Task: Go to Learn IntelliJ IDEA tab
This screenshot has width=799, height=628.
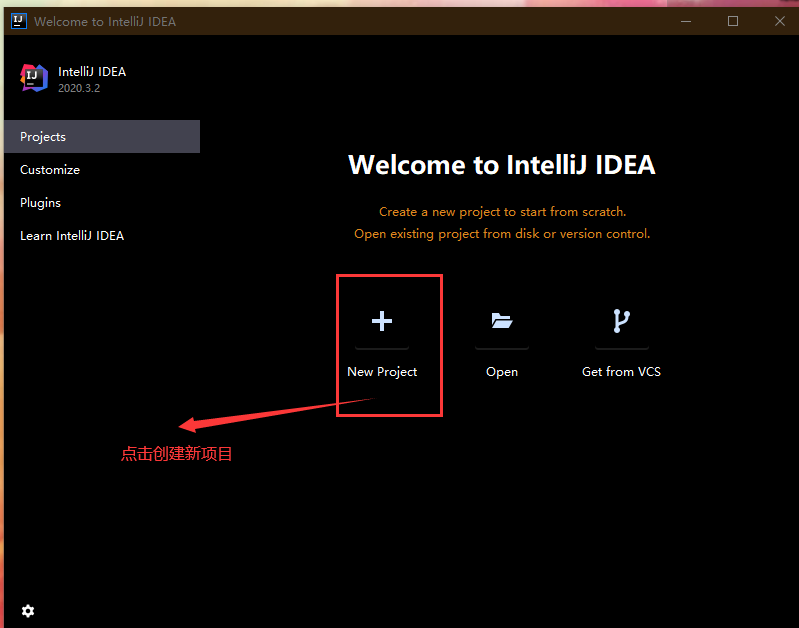Action: pos(102,236)
